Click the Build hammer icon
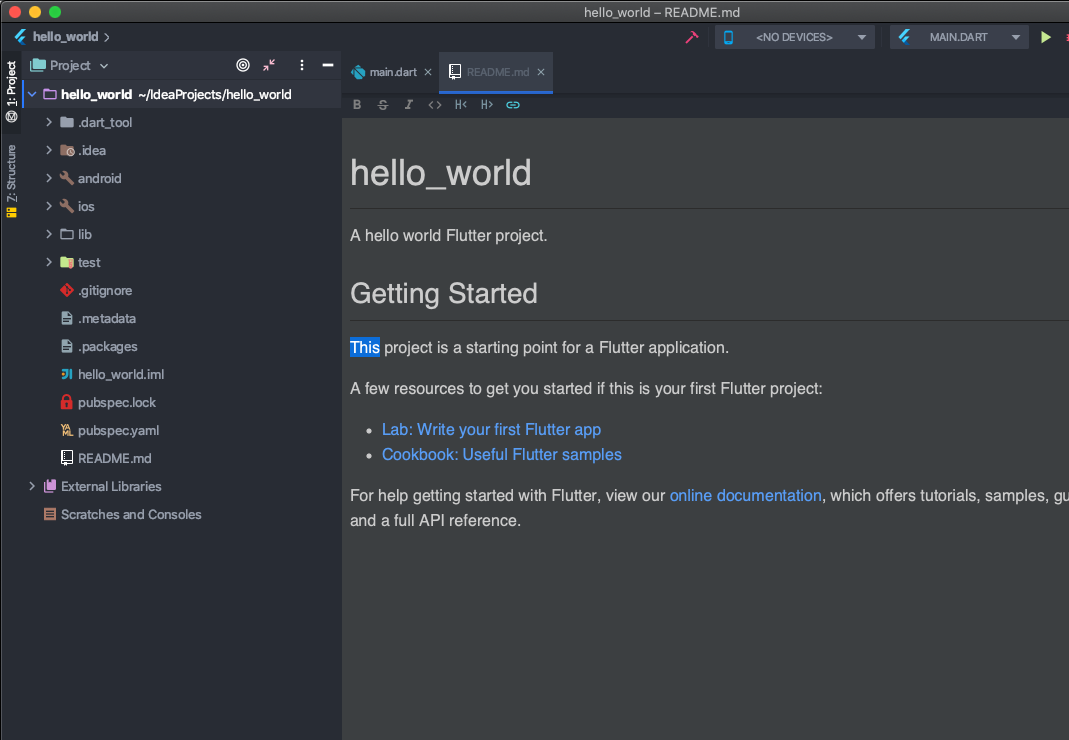1069x740 pixels. point(691,37)
